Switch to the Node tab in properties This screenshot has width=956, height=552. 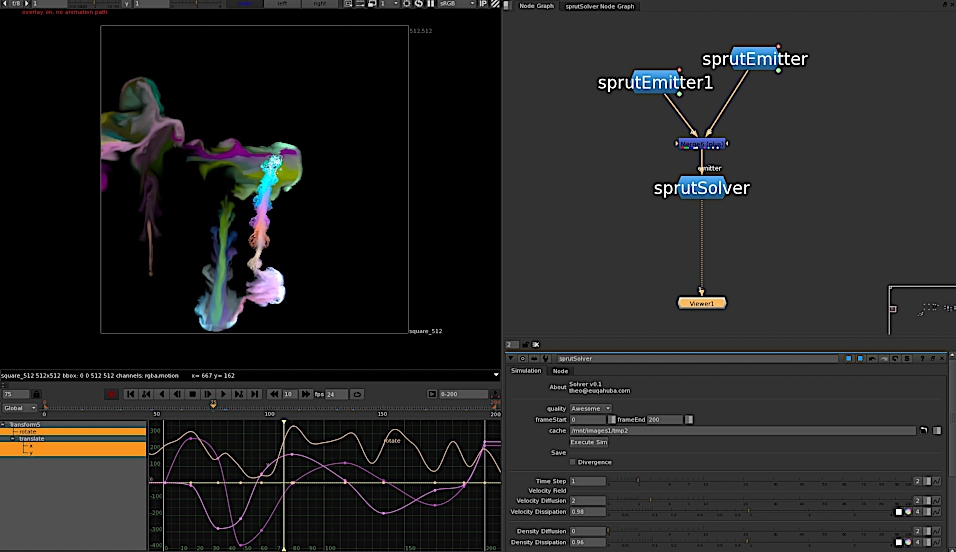(x=560, y=371)
